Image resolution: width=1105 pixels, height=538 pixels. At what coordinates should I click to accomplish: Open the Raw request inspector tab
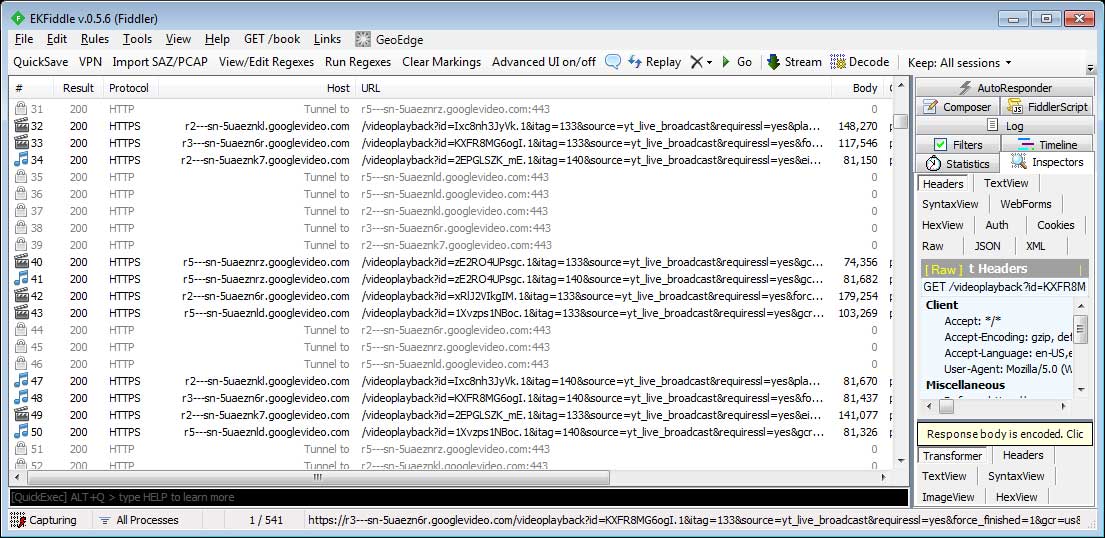pyautogui.click(x=932, y=247)
